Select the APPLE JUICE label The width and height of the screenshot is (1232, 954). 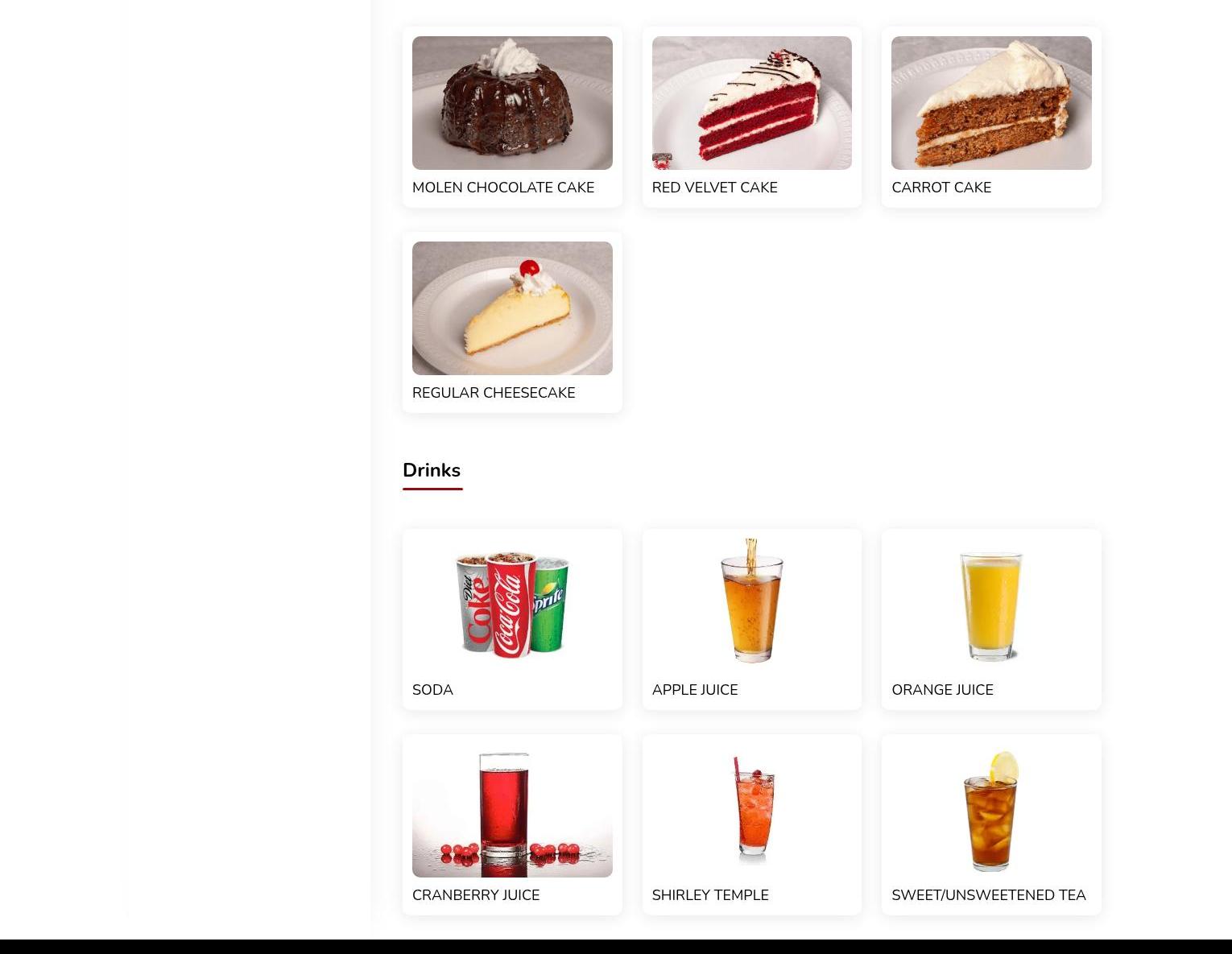pyautogui.click(x=695, y=690)
